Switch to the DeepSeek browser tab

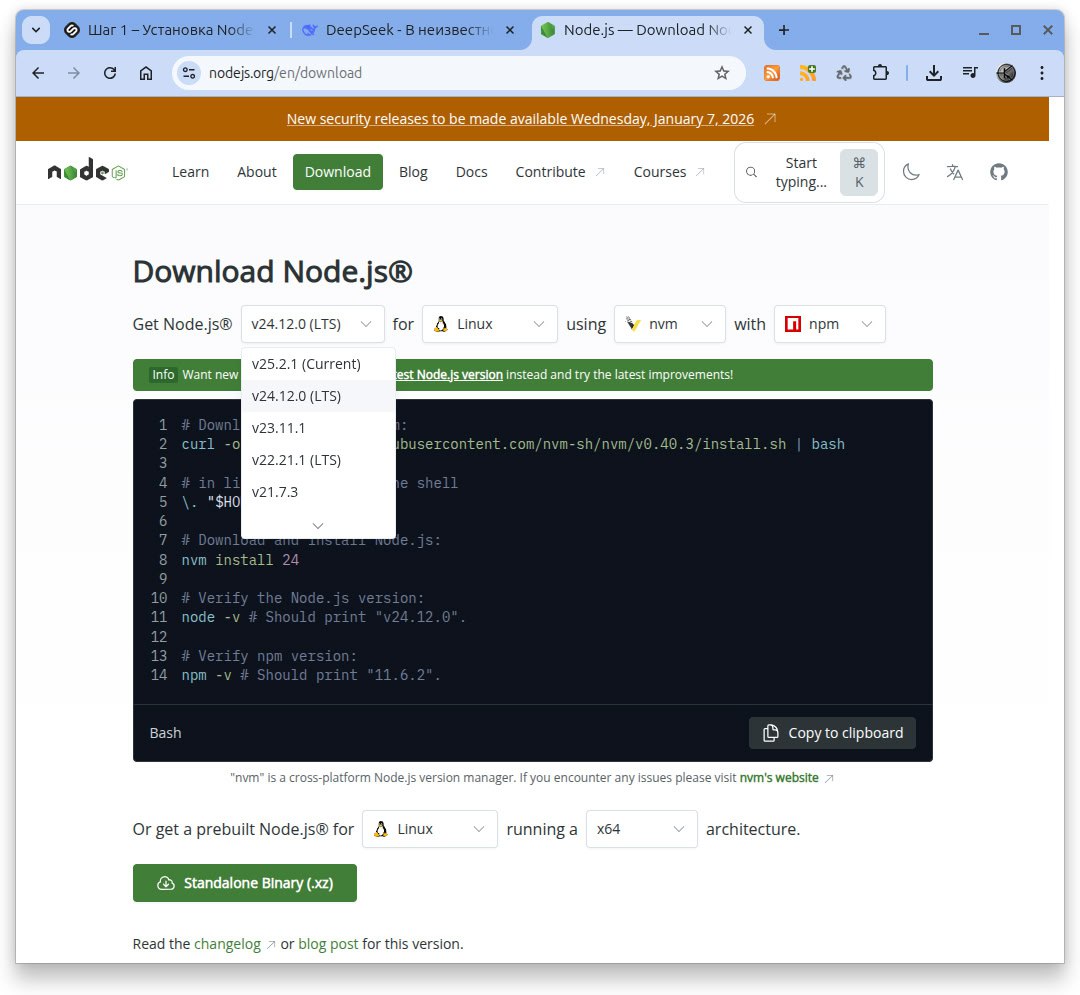coord(408,30)
